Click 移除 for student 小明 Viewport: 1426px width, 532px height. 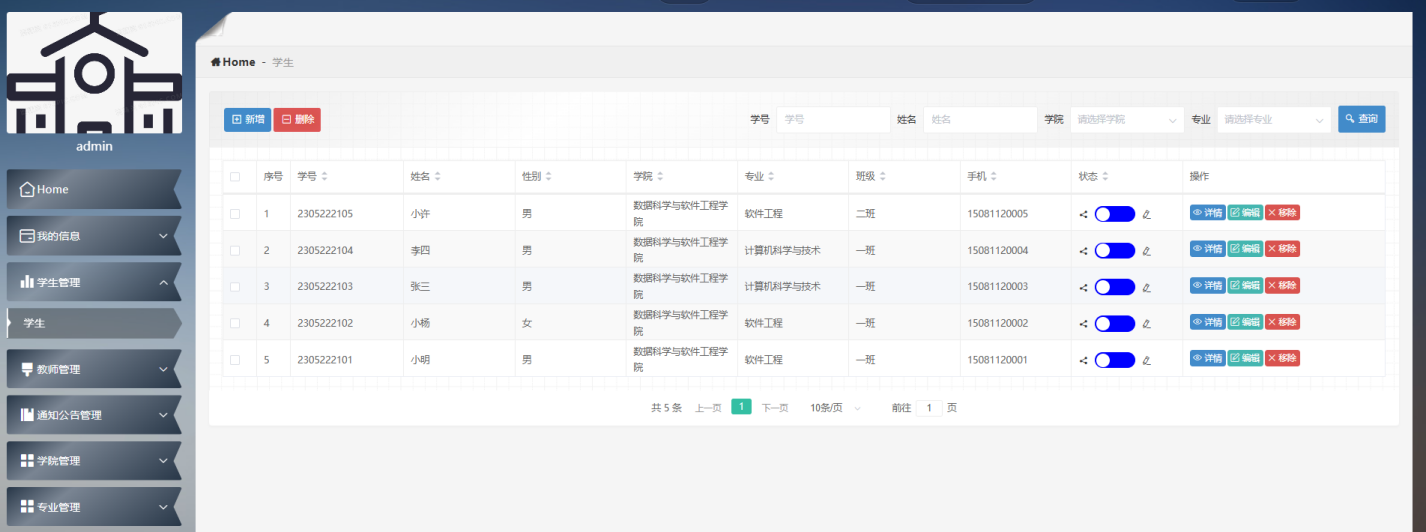[x=1283, y=358]
